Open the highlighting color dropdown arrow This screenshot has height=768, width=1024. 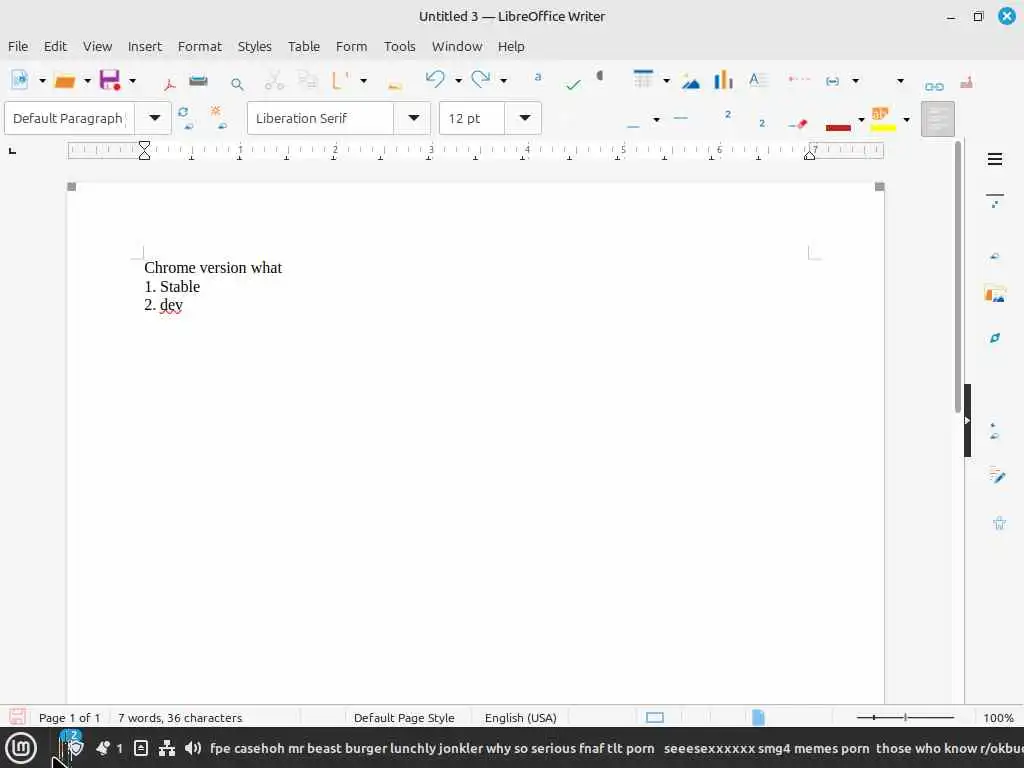click(x=906, y=120)
